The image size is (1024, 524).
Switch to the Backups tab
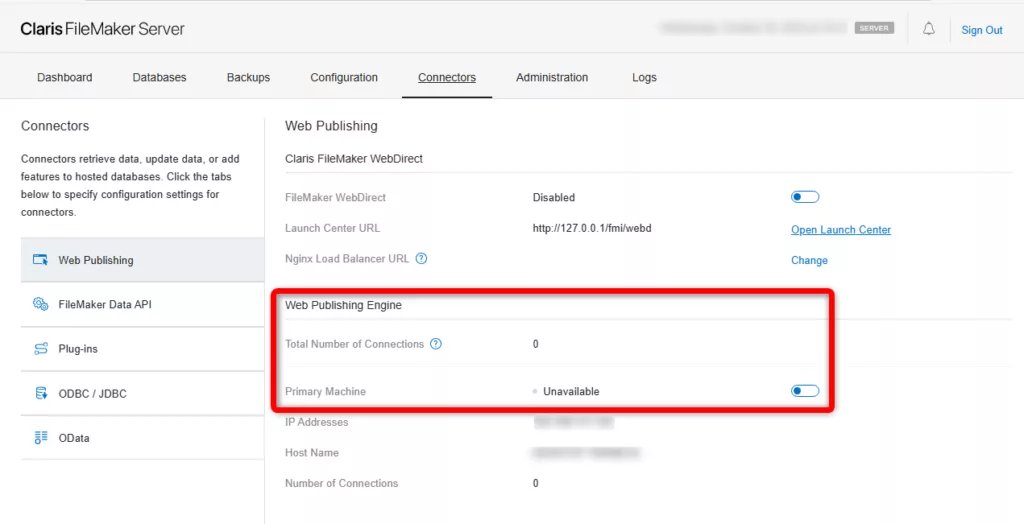coord(248,77)
